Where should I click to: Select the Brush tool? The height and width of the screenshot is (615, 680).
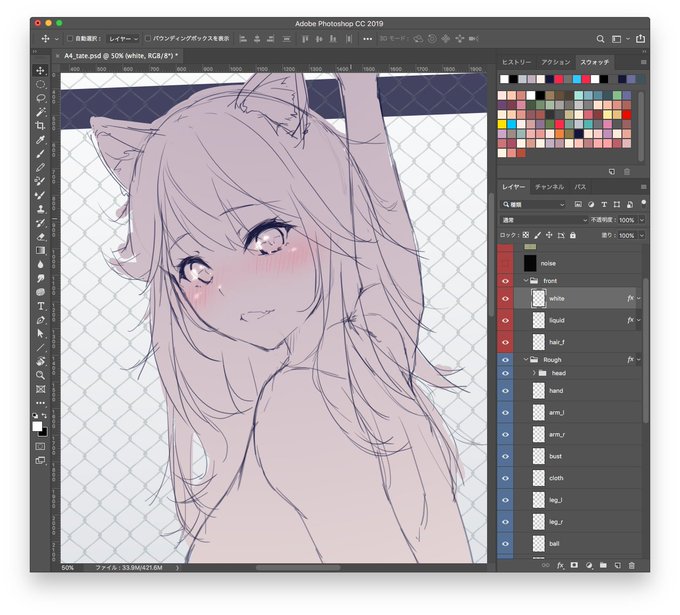pos(40,154)
